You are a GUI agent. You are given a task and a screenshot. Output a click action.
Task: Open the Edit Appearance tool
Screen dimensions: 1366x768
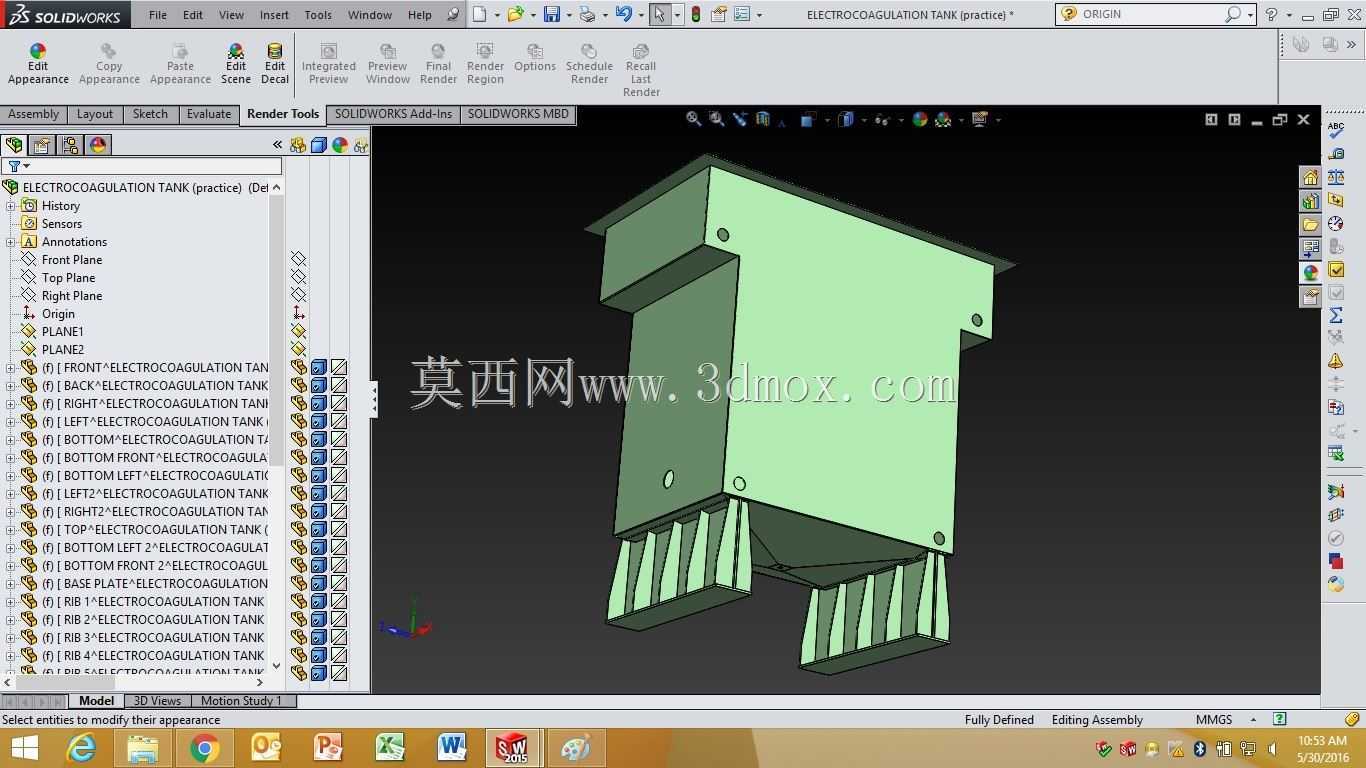point(38,64)
